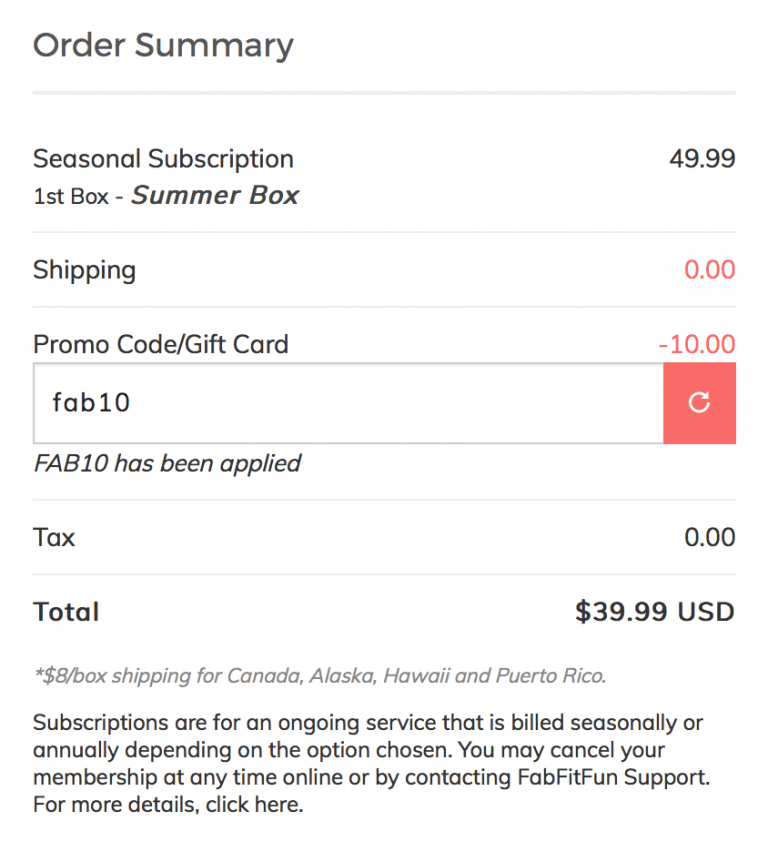The height and width of the screenshot is (852, 768).
Task: Click the red 0.00 shipping amount
Action: (709, 270)
